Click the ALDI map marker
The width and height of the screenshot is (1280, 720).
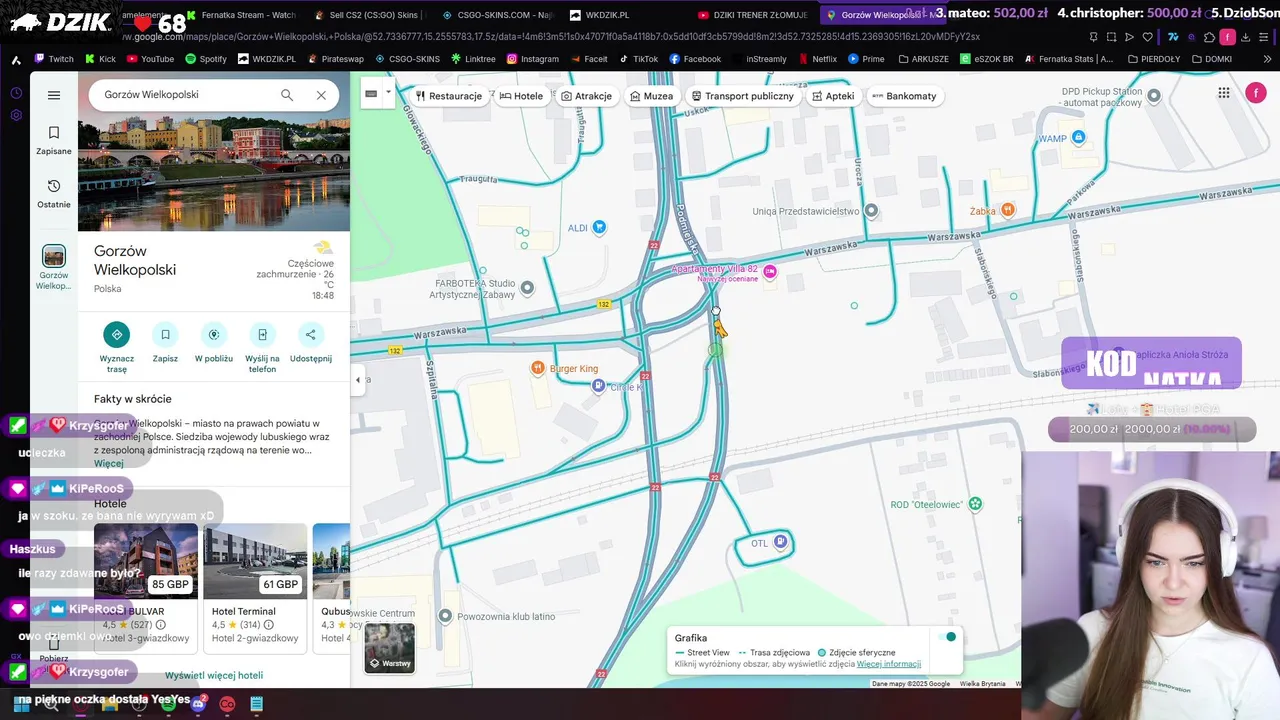[x=599, y=227]
